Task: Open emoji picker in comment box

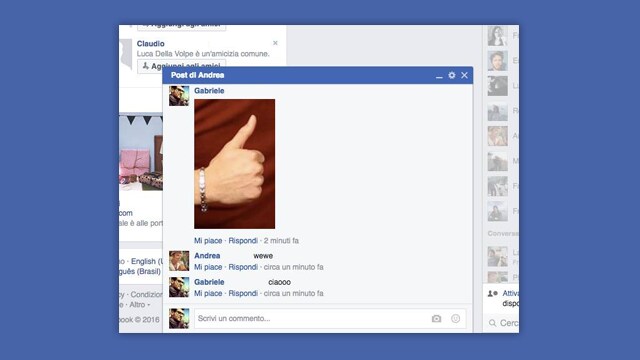Action: point(456,318)
